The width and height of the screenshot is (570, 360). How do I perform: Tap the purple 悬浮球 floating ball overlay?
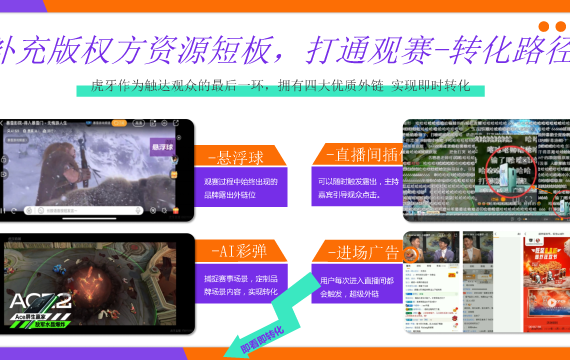162,147
